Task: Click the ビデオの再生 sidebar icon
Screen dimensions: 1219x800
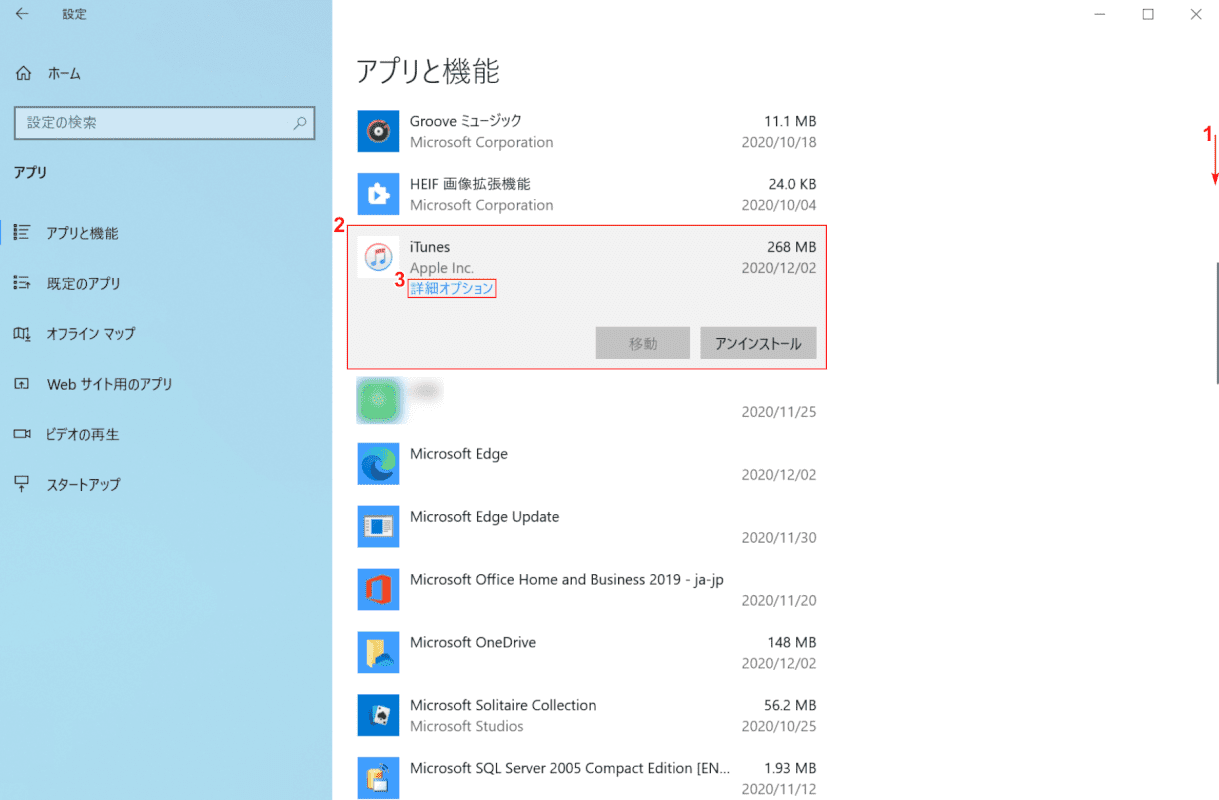Action: [22, 434]
